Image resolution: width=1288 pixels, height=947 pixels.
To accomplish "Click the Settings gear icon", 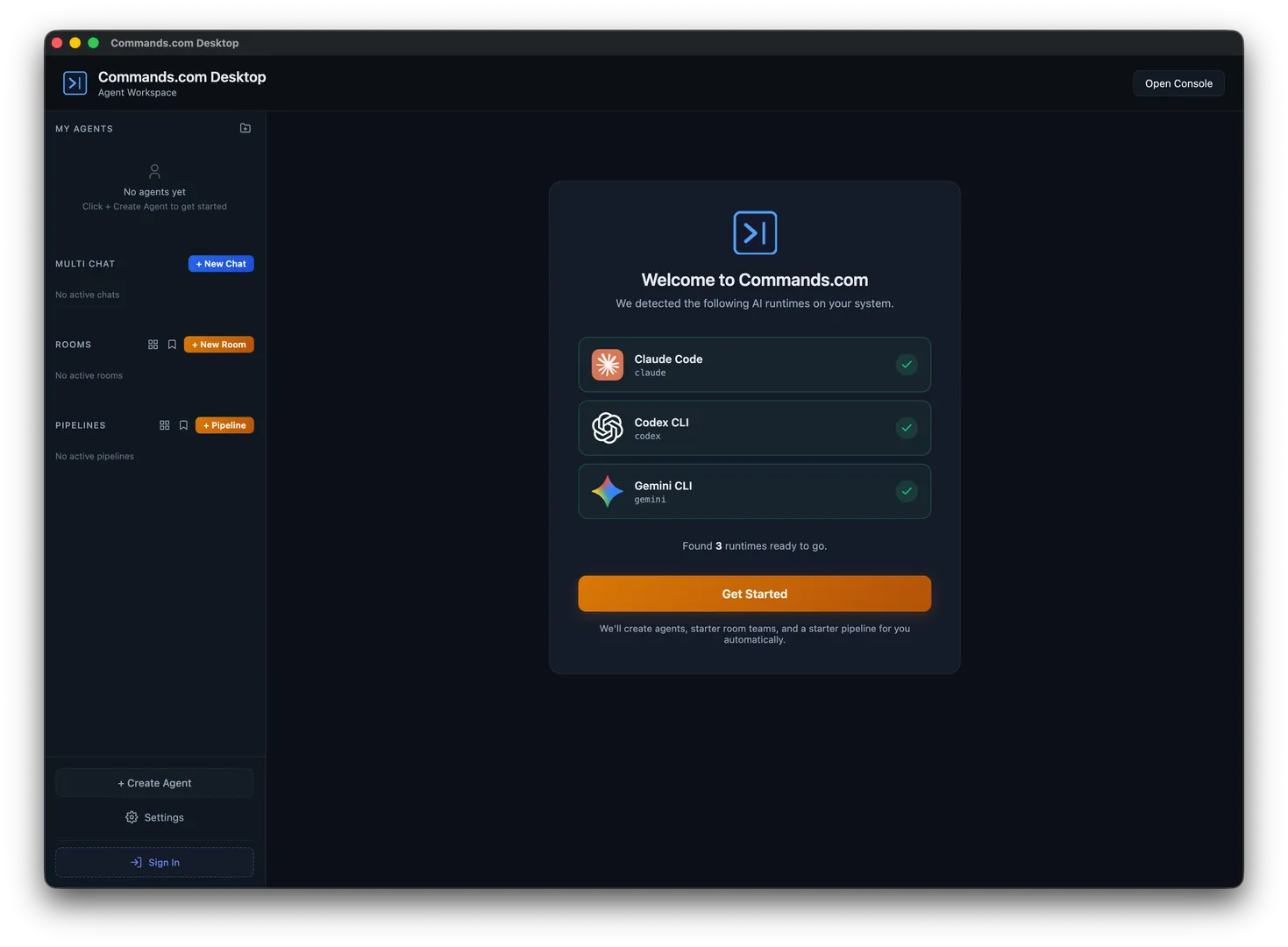I will (132, 817).
